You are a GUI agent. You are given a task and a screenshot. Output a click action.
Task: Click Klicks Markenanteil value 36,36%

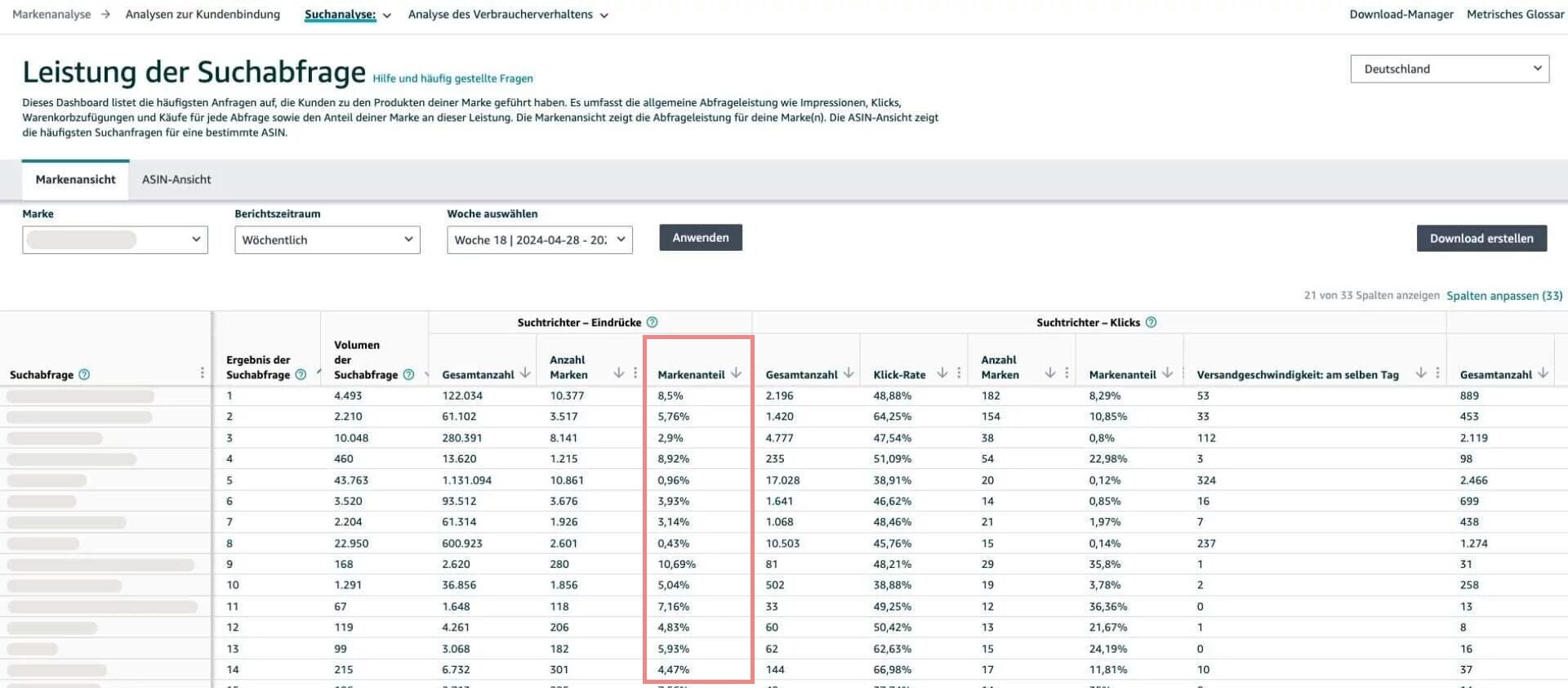[1108, 607]
